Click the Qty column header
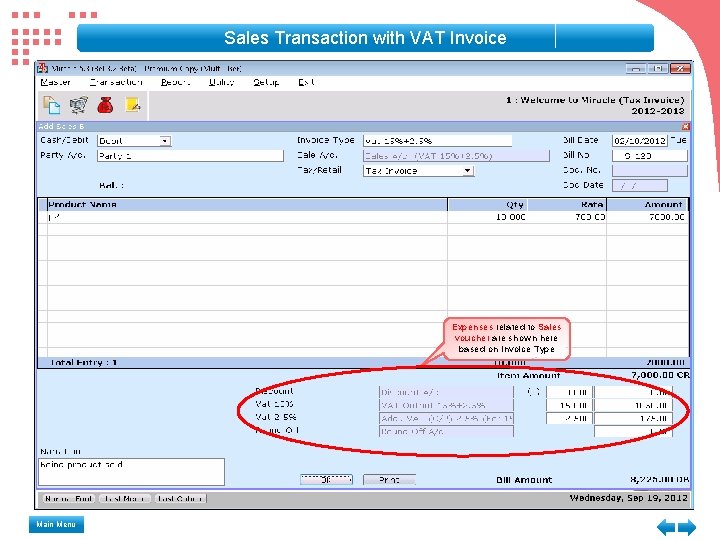 (x=487, y=204)
